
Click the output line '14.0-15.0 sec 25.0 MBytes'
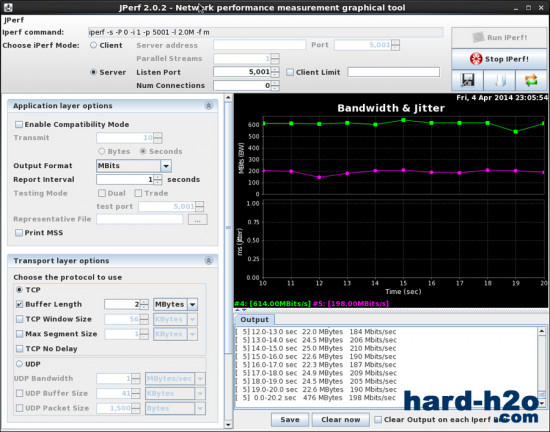[316, 348]
